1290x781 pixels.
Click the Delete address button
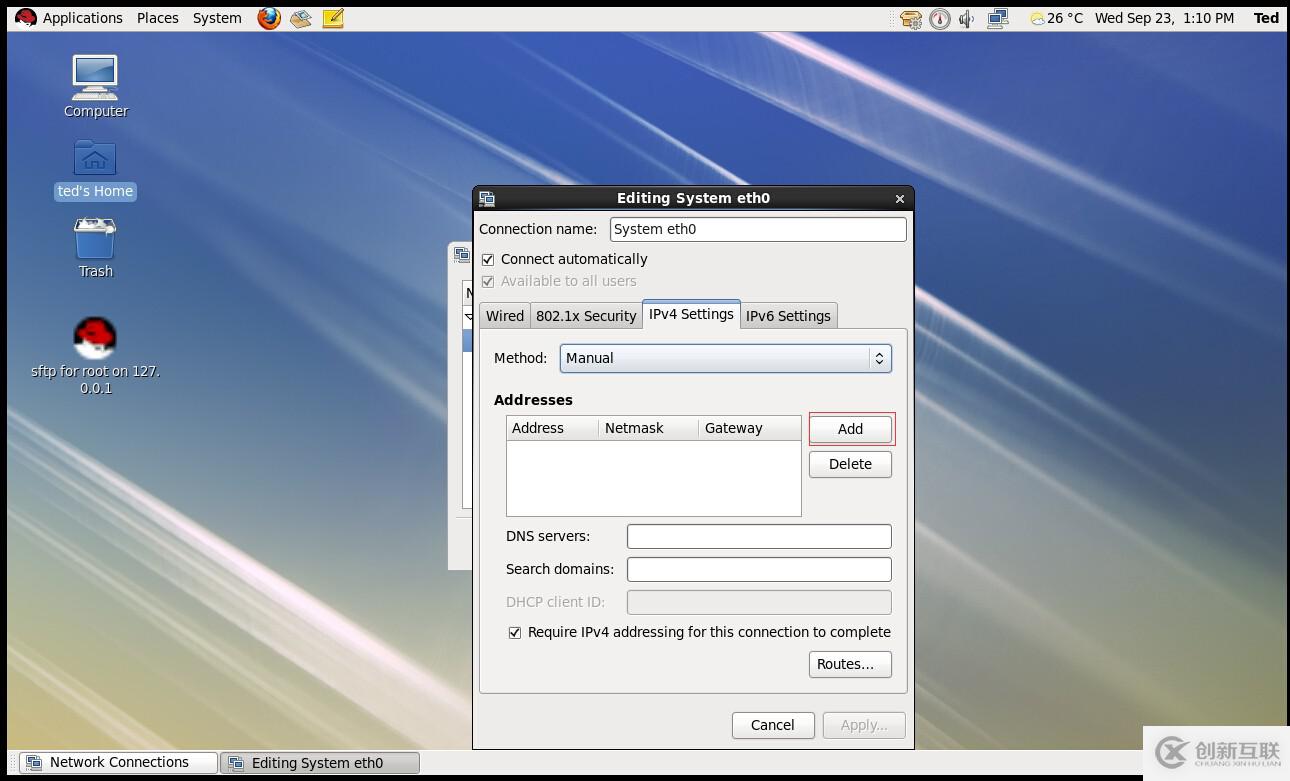[x=850, y=464]
